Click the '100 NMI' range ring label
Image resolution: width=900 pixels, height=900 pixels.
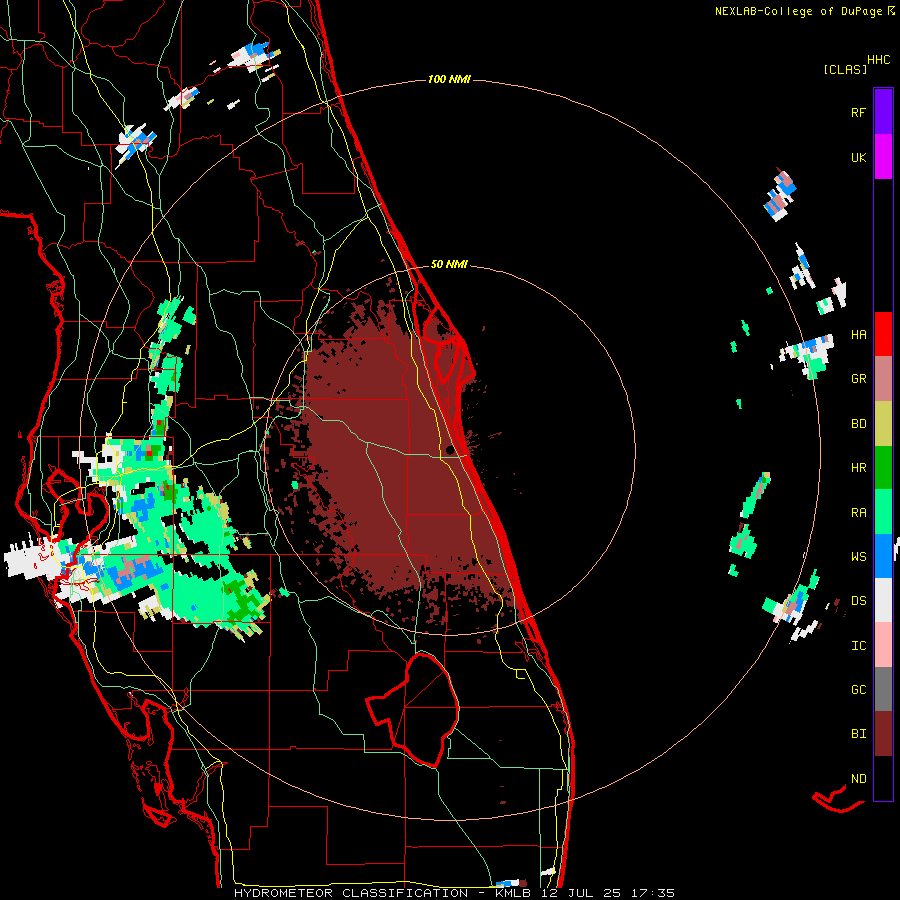click(x=449, y=79)
